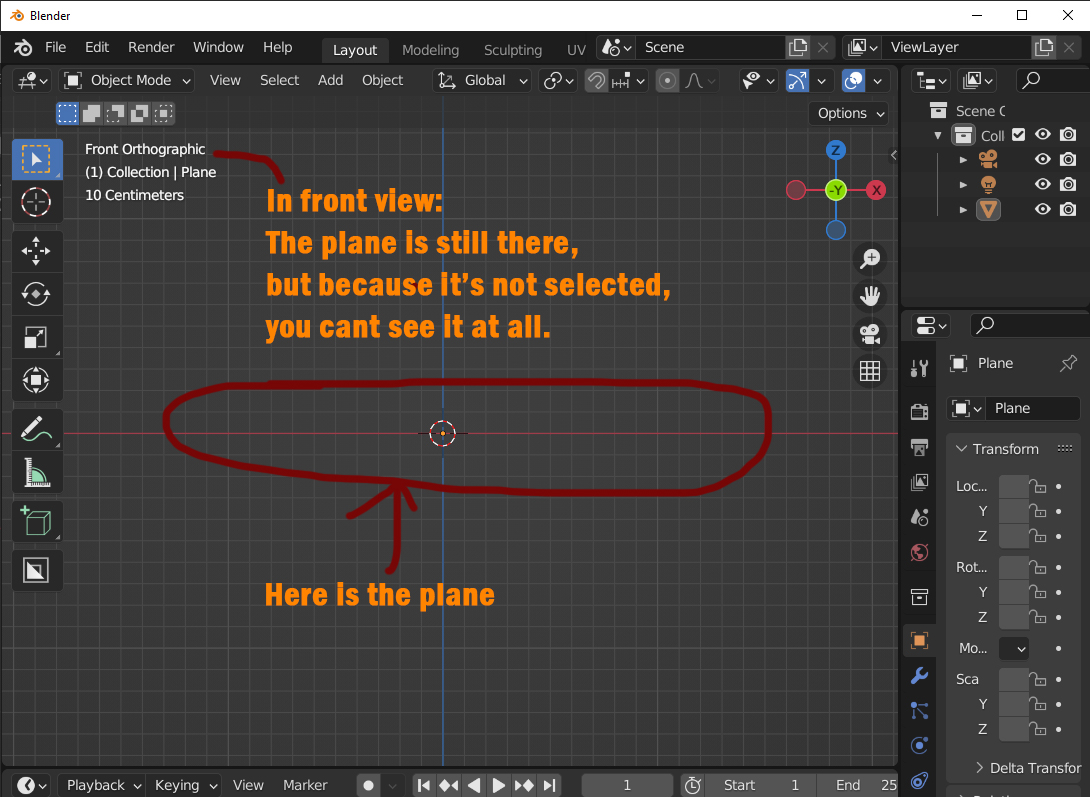
Task: Open the Tool properties tab
Action: 919,368
